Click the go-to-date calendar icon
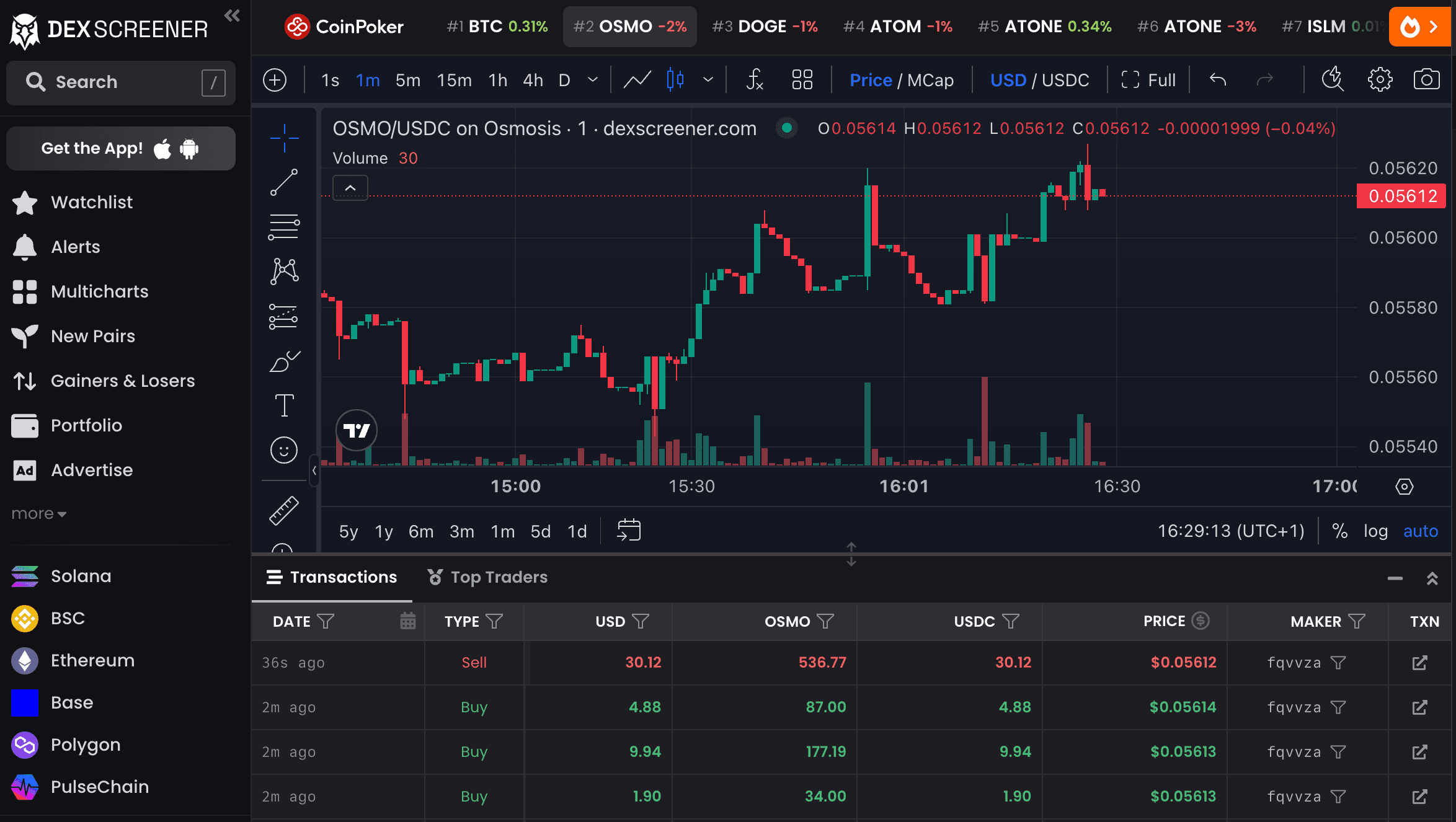The width and height of the screenshot is (1456, 822). point(629,531)
